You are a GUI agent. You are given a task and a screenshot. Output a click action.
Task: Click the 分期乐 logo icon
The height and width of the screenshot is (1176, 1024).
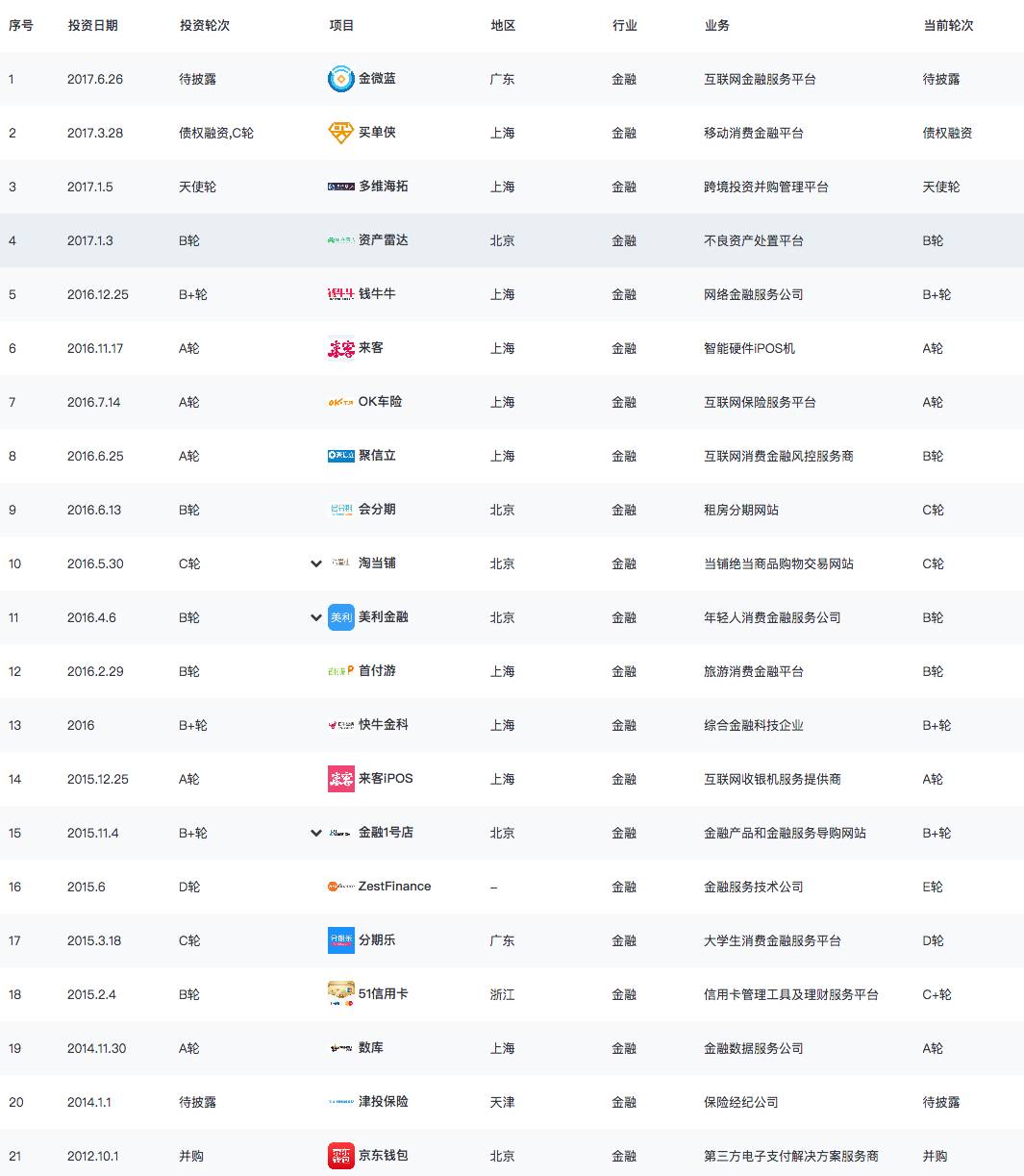[x=341, y=940]
